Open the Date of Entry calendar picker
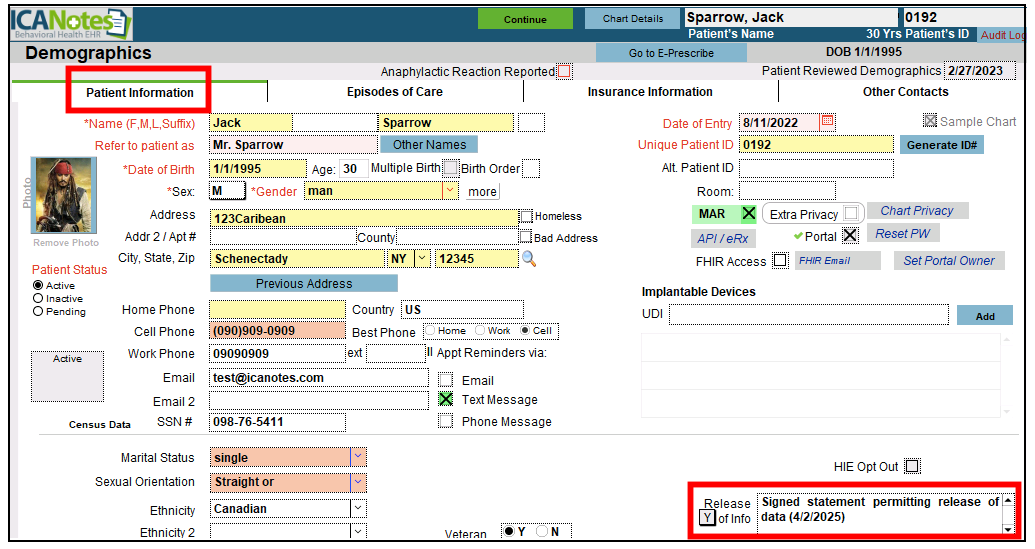This screenshot has width=1035, height=549. tap(827, 122)
